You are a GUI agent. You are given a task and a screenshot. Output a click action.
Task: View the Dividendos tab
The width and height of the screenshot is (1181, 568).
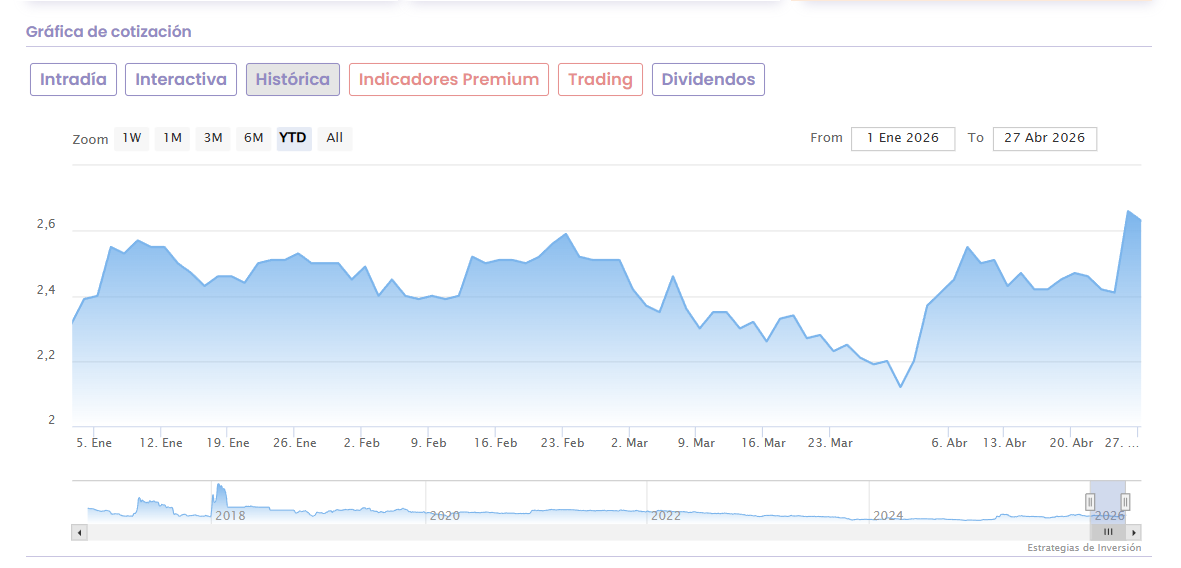pyautogui.click(x=708, y=80)
